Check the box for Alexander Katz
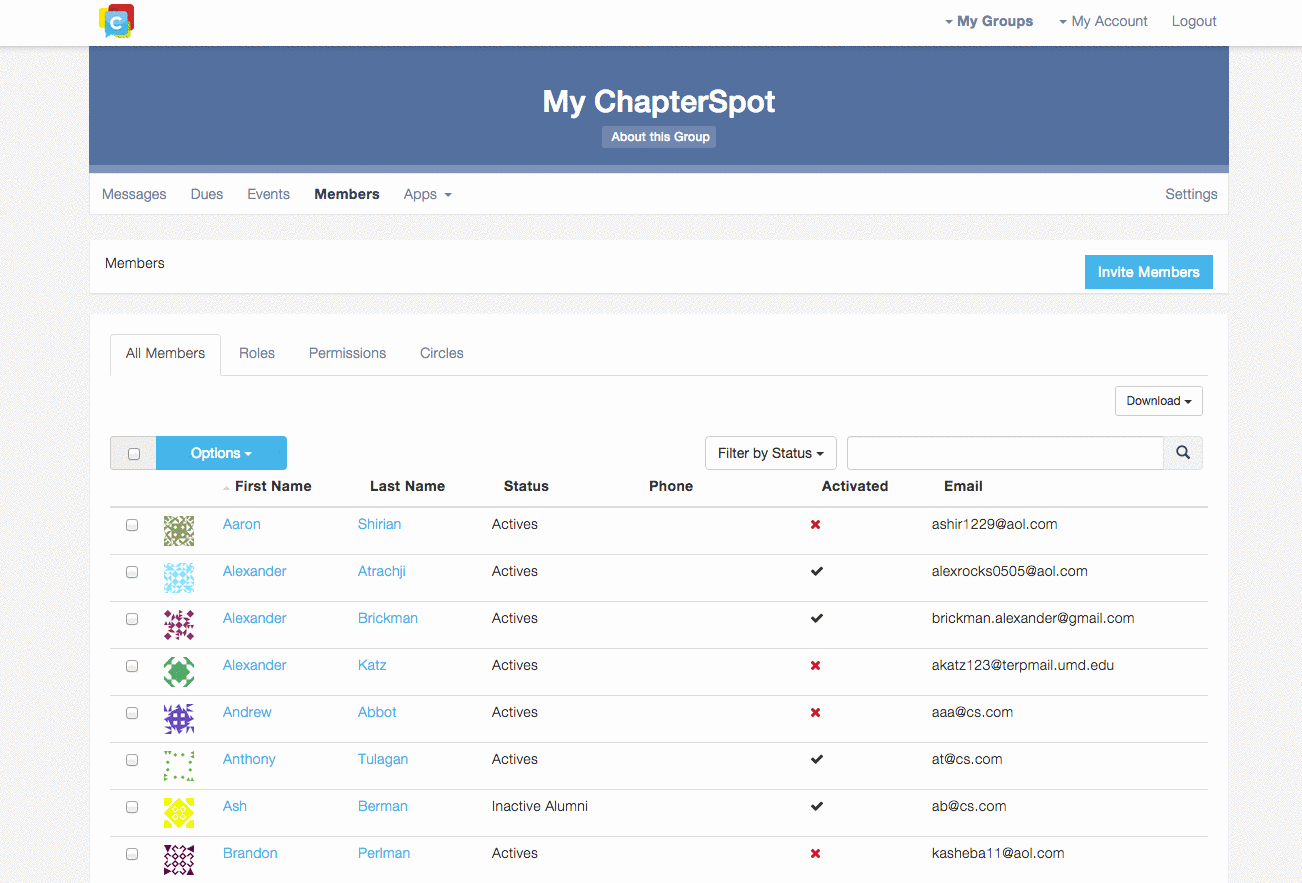This screenshot has width=1302, height=883. [x=132, y=666]
